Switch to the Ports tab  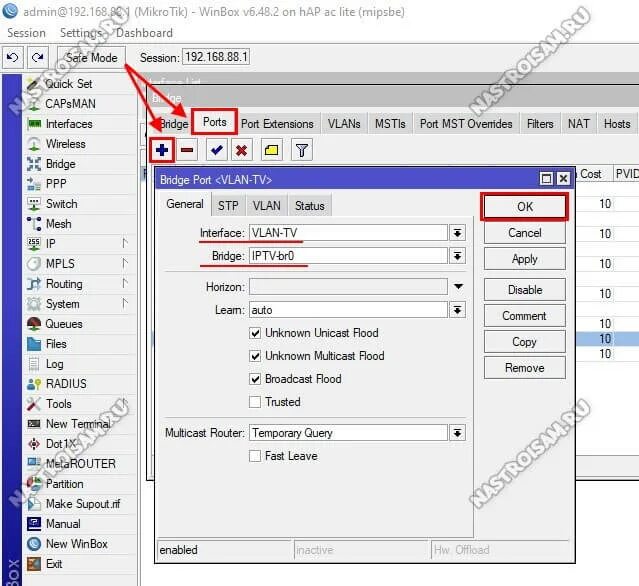pyautogui.click(x=214, y=122)
